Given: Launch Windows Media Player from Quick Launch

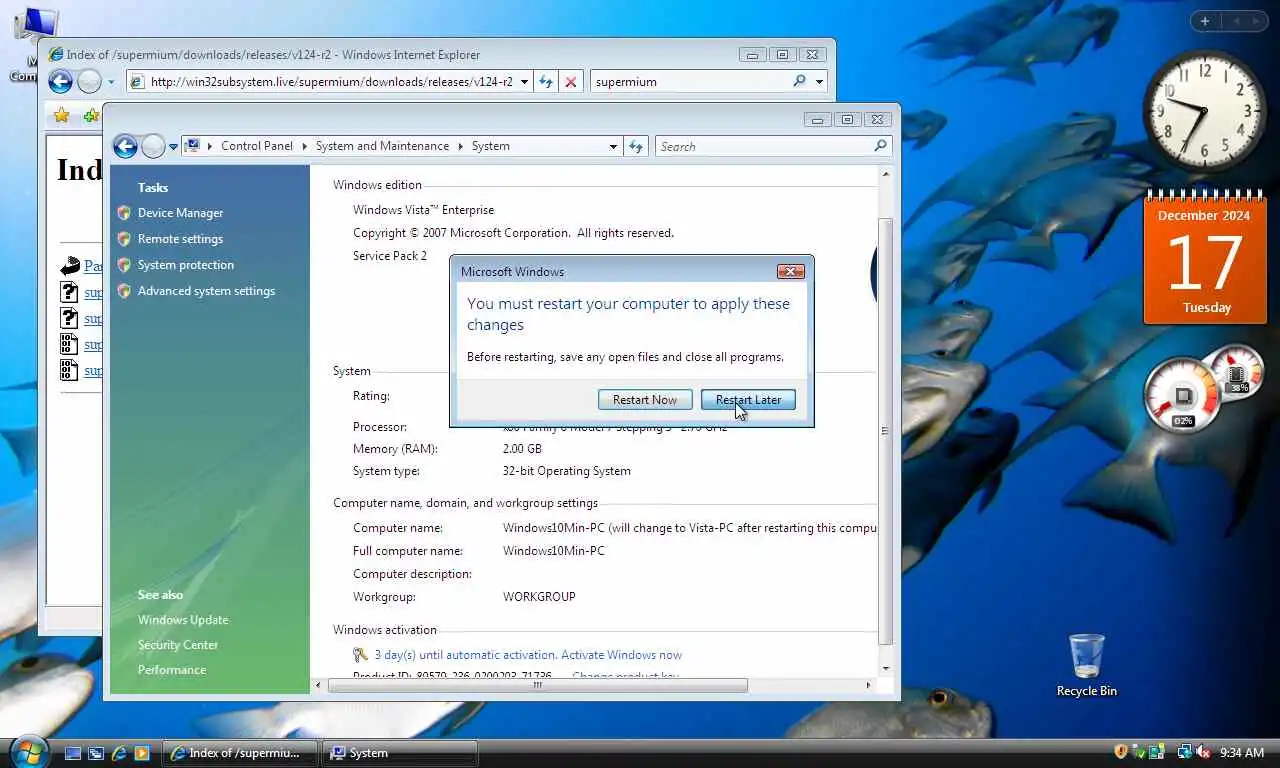Looking at the screenshot, I should point(142,753).
